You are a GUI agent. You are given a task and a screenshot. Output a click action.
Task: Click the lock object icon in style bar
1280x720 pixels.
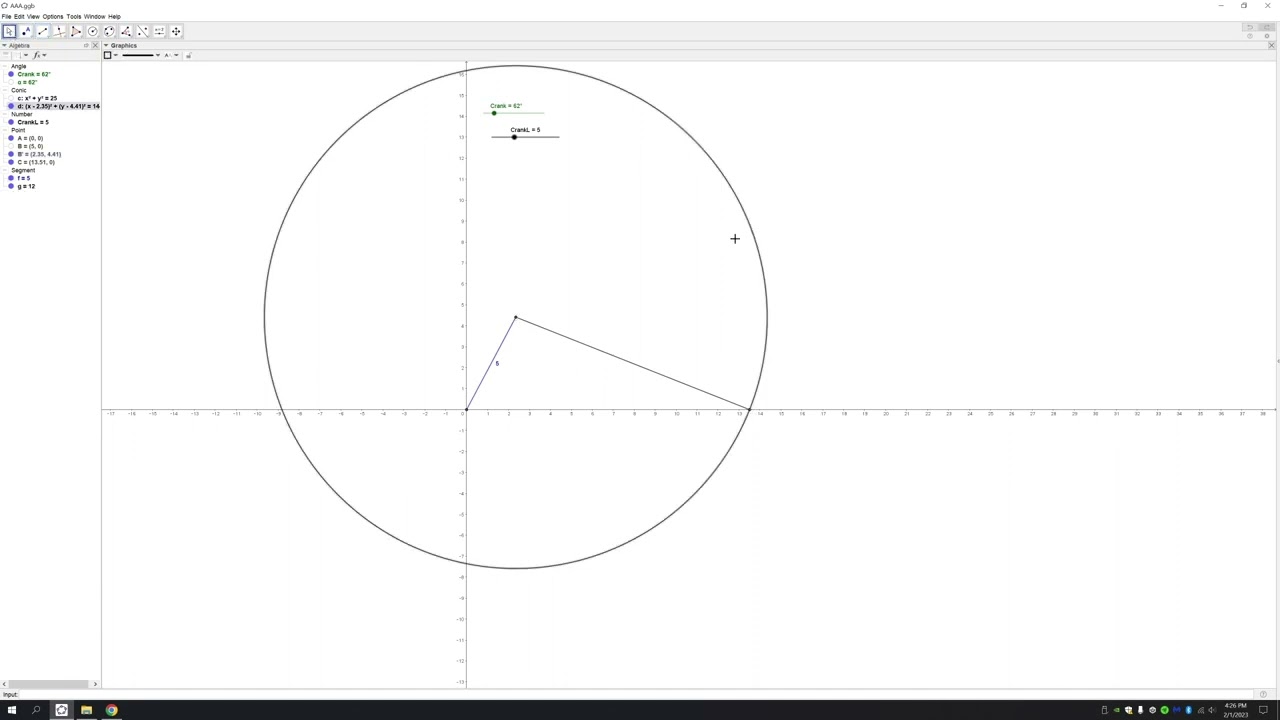(188, 55)
